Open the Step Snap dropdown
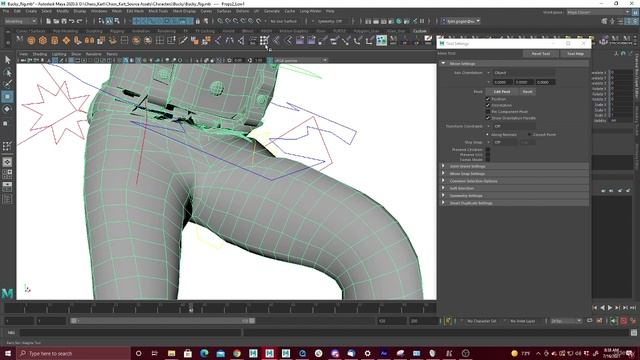The image size is (640, 360). point(505,142)
